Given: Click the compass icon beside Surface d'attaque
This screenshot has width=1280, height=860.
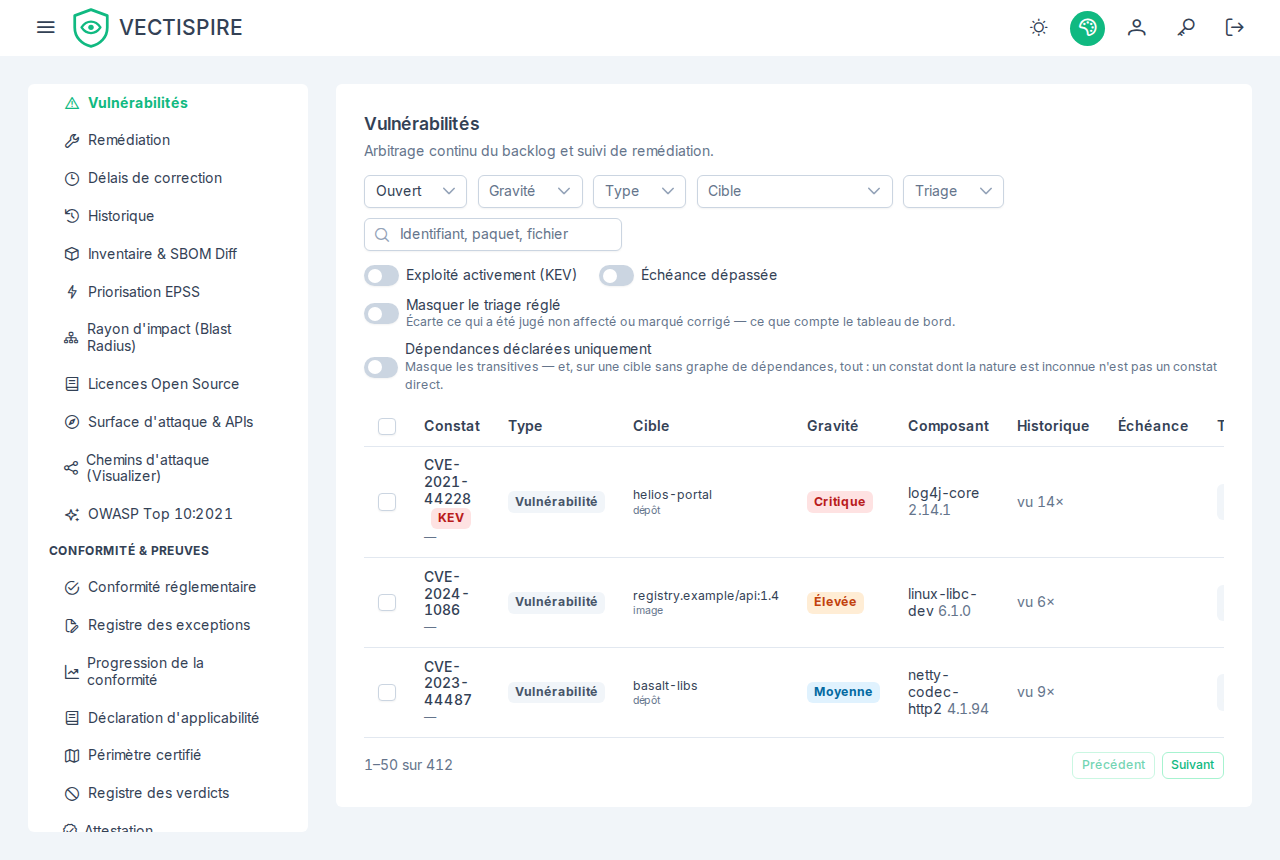Looking at the screenshot, I should (72, 422).
